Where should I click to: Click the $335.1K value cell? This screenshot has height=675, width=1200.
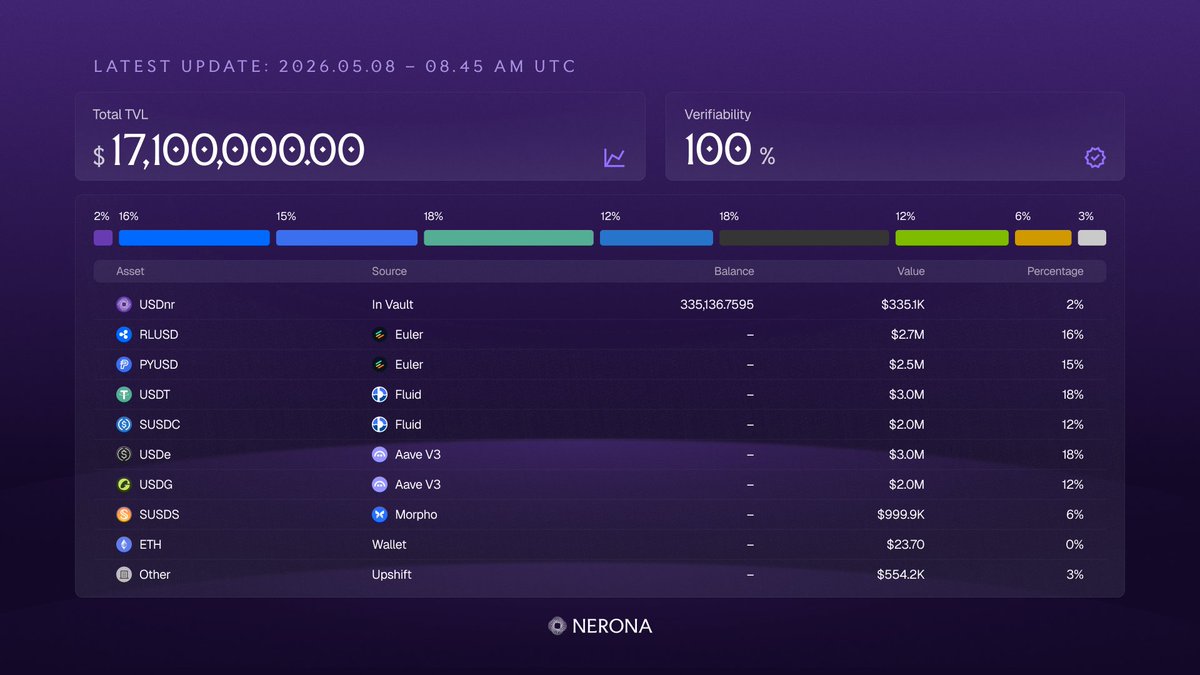[901, 304]
